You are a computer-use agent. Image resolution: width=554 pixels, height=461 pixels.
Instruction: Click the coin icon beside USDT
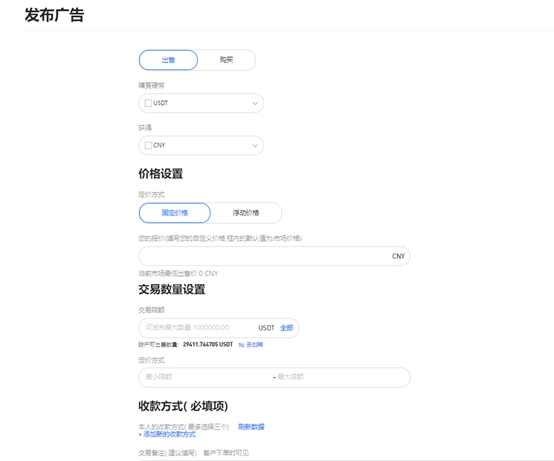[x=148, y=103]
